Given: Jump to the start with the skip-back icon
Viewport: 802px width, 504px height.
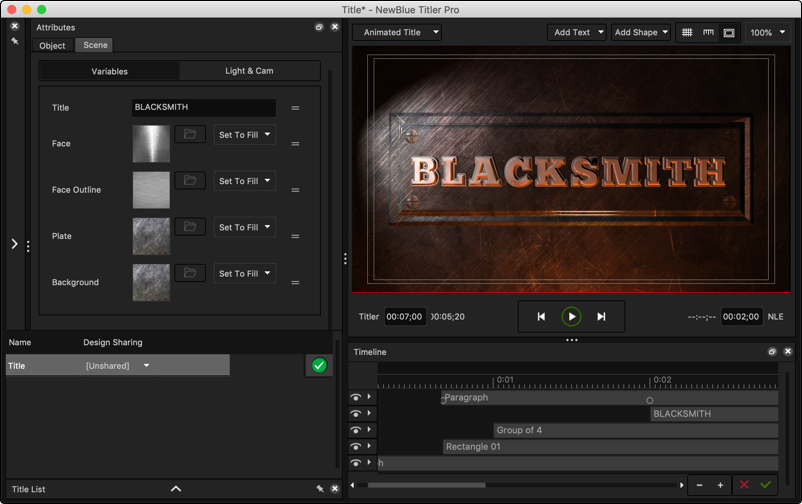Looking at the screenshot, I should (x=541, y=316).
